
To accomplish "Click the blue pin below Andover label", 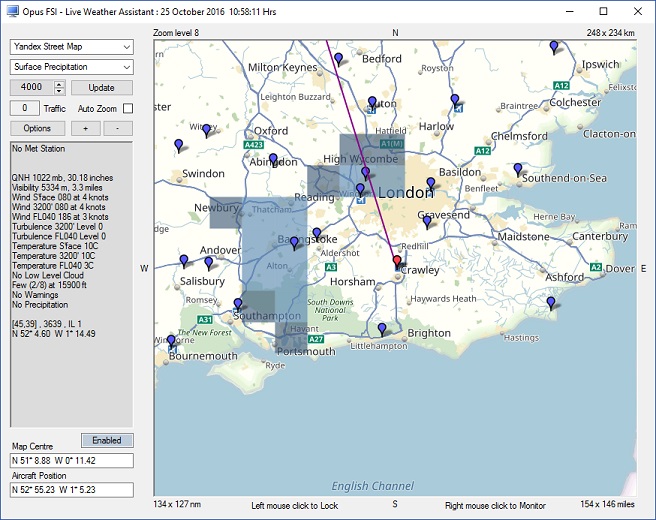I will (209, 263).
